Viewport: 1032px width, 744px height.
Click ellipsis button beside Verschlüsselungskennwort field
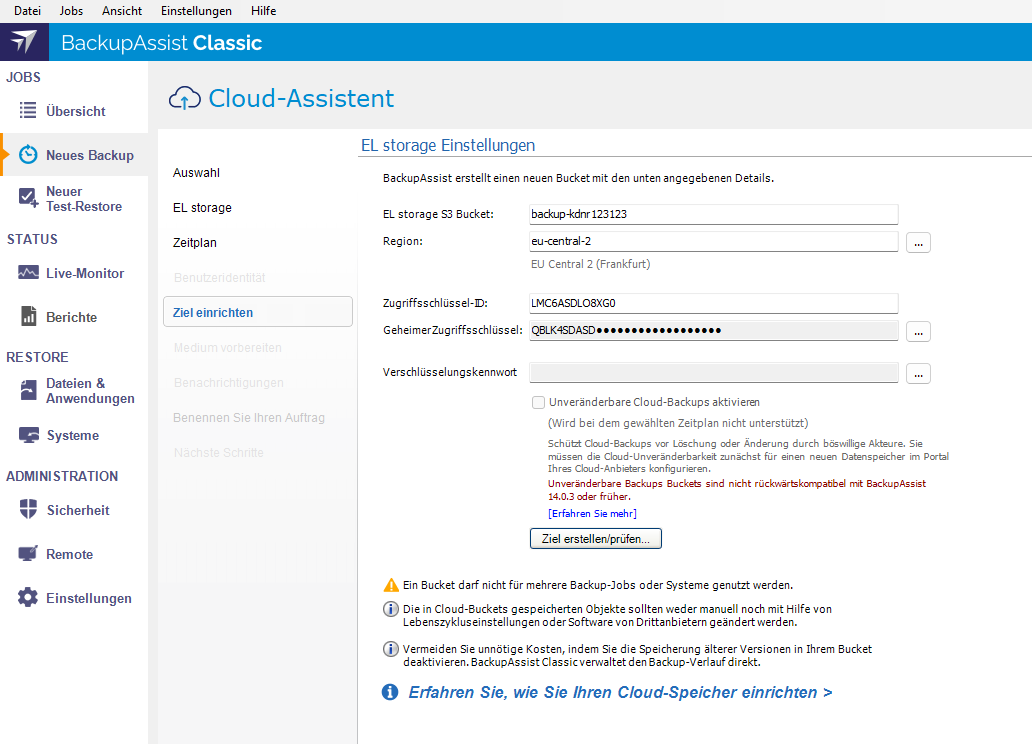tap(918, 373)
